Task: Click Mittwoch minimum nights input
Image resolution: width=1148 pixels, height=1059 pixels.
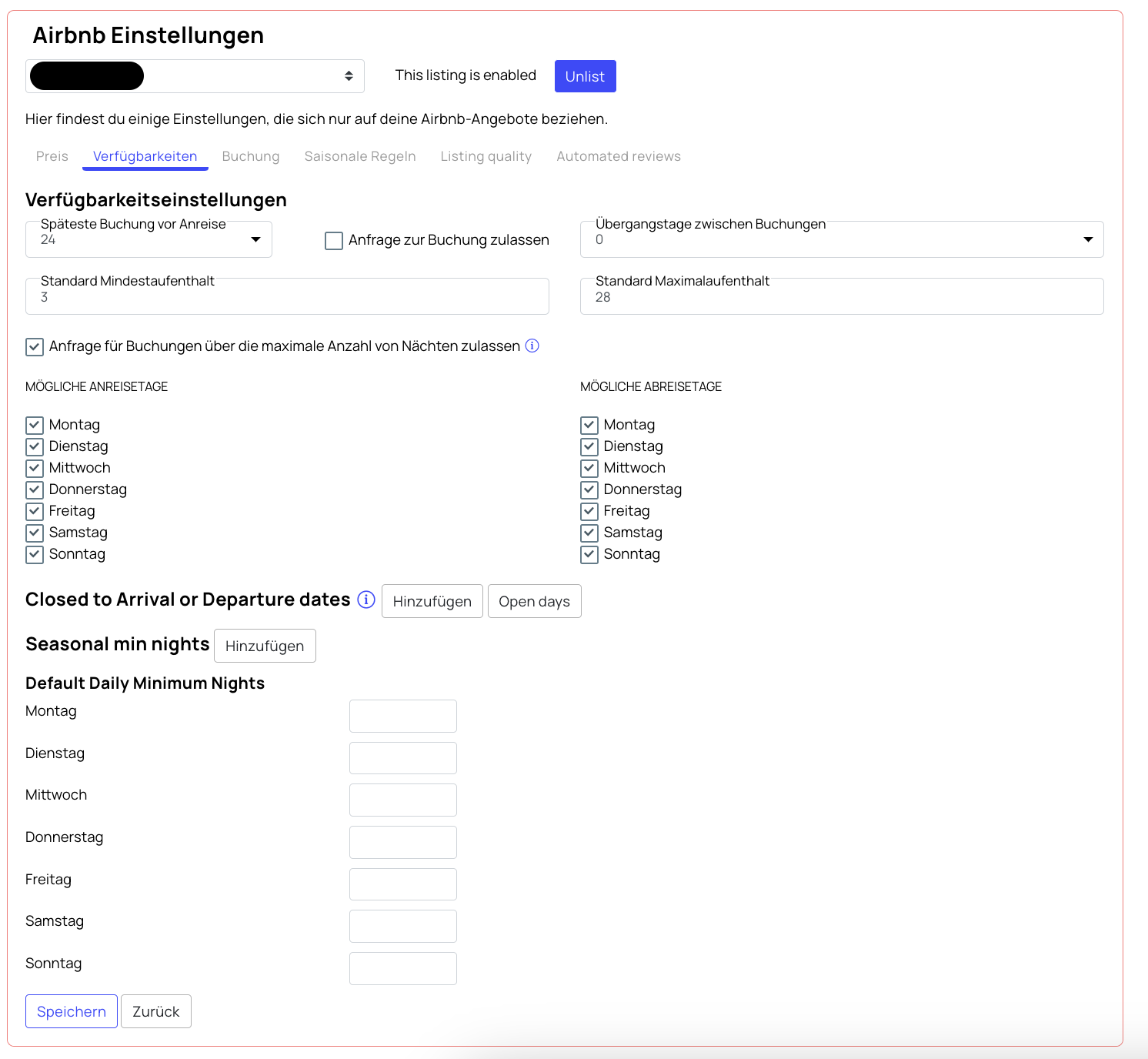Action: pyautogui.click(x=403, y=800)
